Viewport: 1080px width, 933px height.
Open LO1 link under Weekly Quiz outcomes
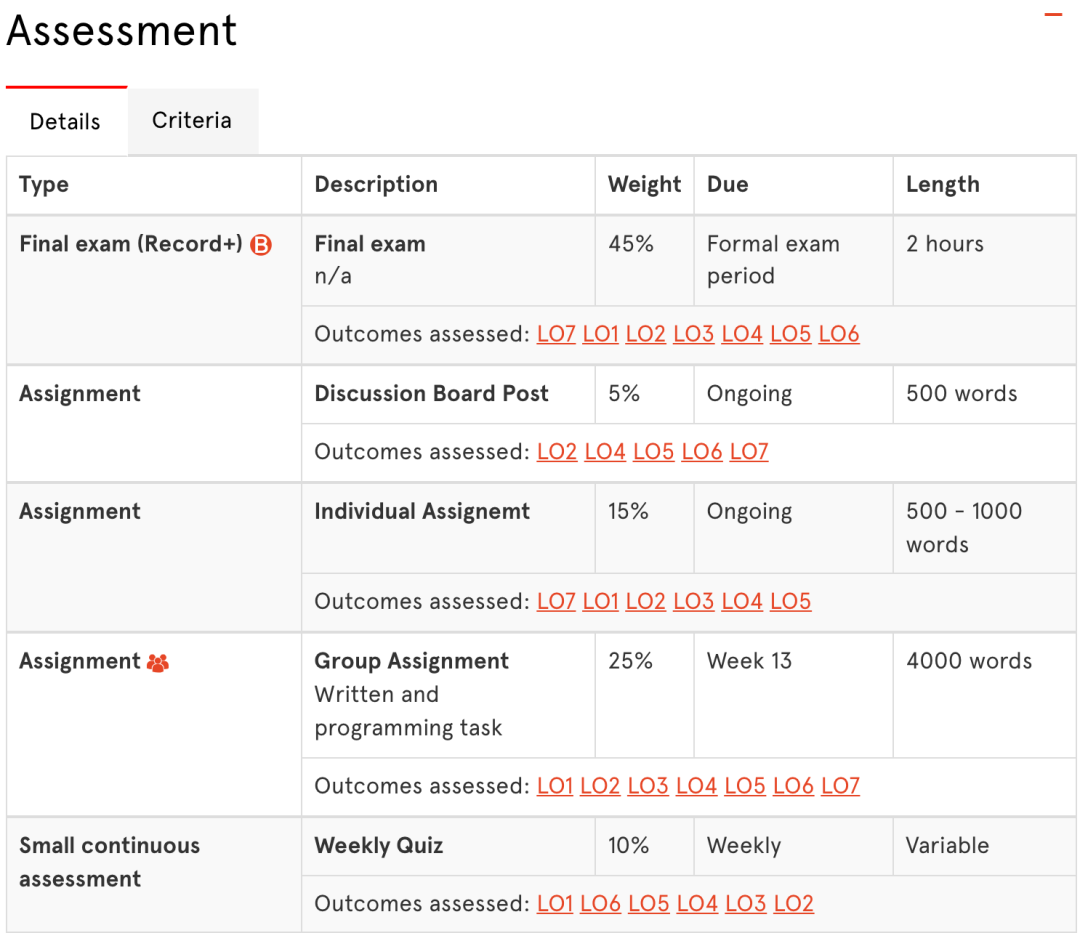click(555, 904)
